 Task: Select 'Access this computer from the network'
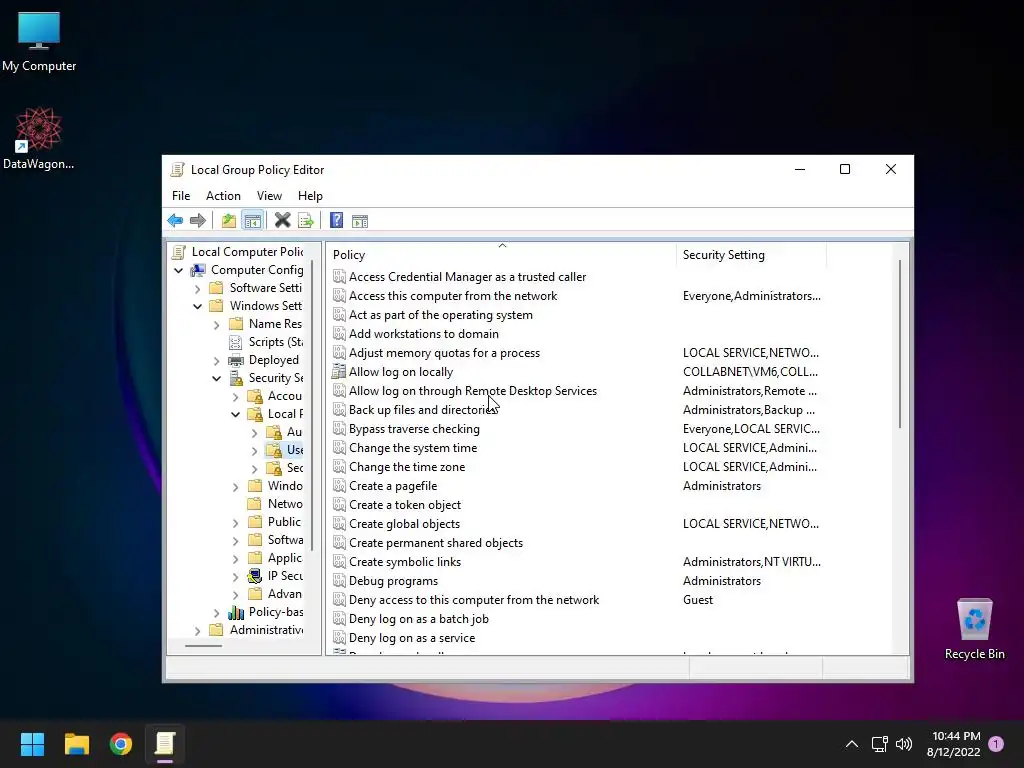pyautogui.click(x=453, y=296)
